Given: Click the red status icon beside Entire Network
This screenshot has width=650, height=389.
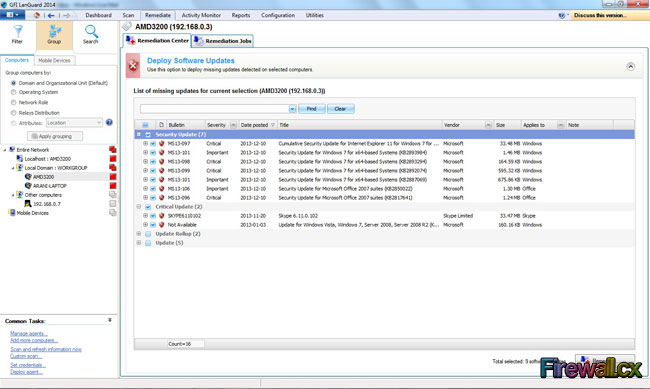Looking at the screenshot, I should pos(113,150).
